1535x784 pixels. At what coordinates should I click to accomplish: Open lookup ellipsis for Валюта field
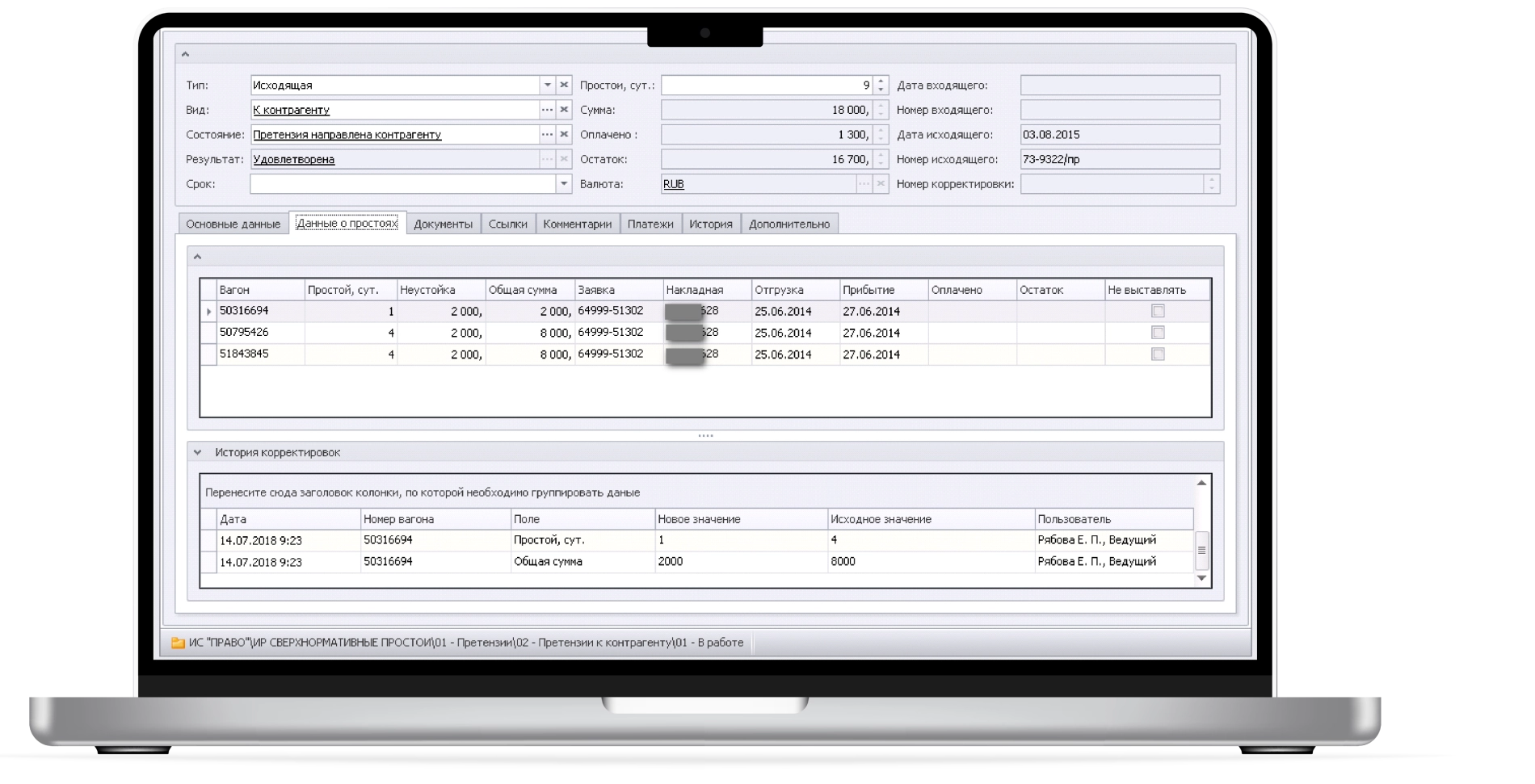click(864, 184)
